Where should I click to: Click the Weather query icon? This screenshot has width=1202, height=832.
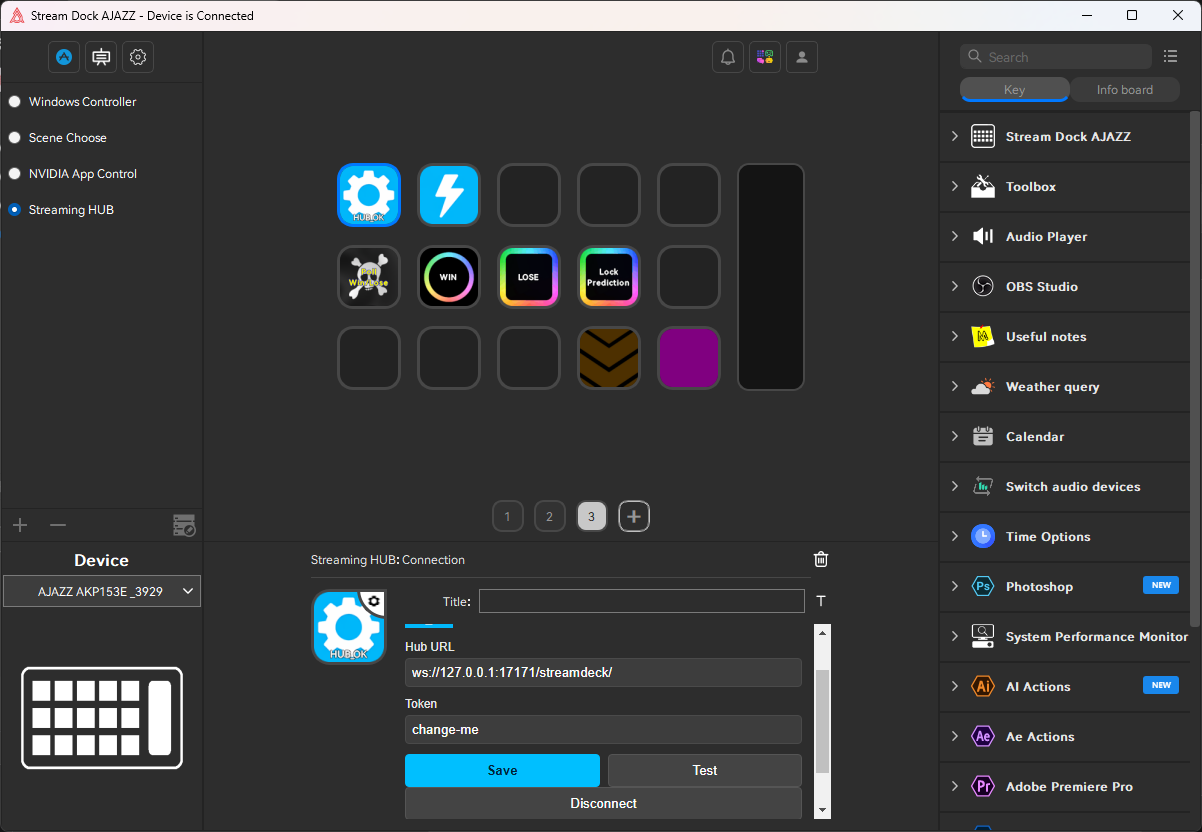pos(983,387)
